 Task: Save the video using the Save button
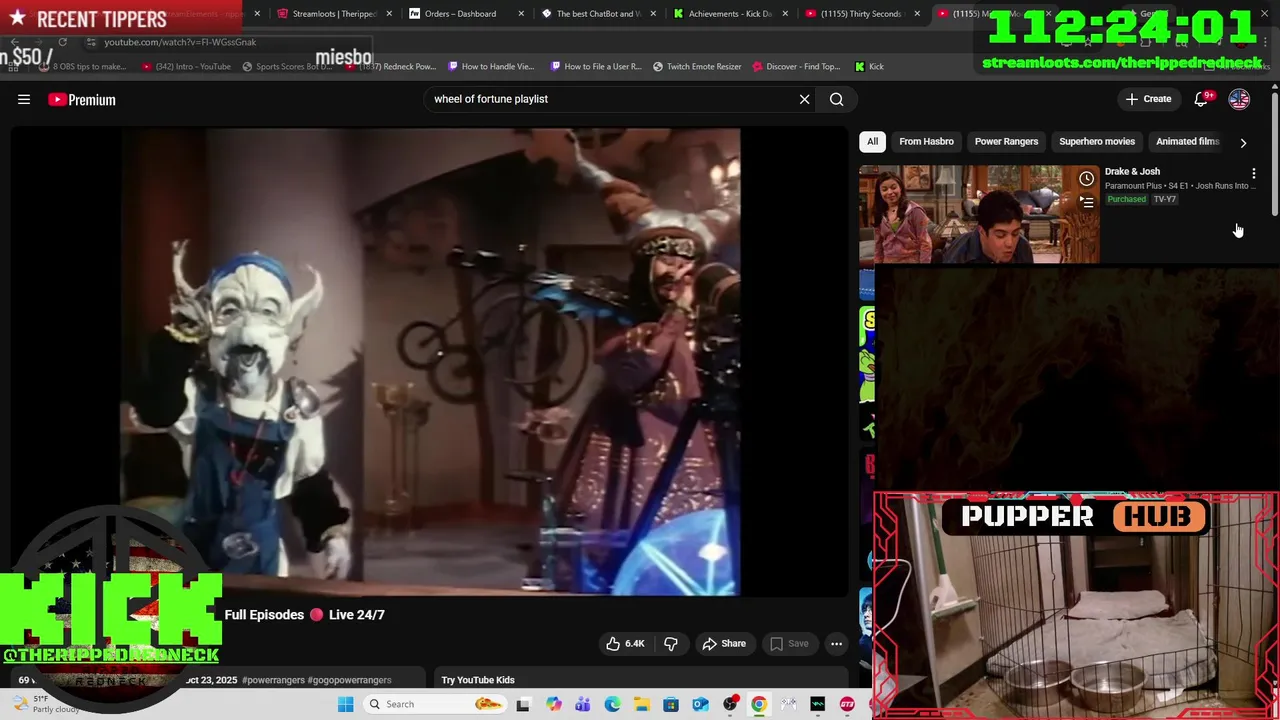point(788,644)
